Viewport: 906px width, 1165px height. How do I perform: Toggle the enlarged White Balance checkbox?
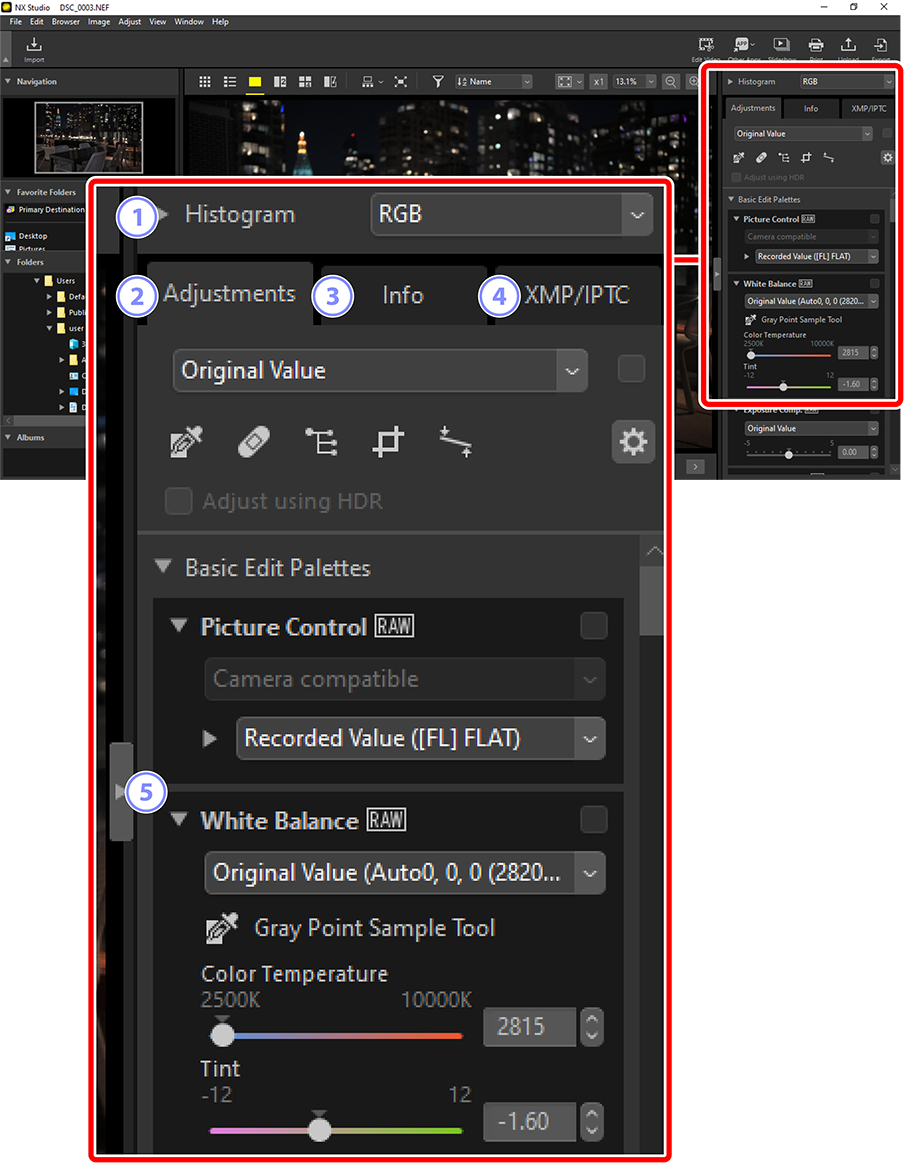593,820
